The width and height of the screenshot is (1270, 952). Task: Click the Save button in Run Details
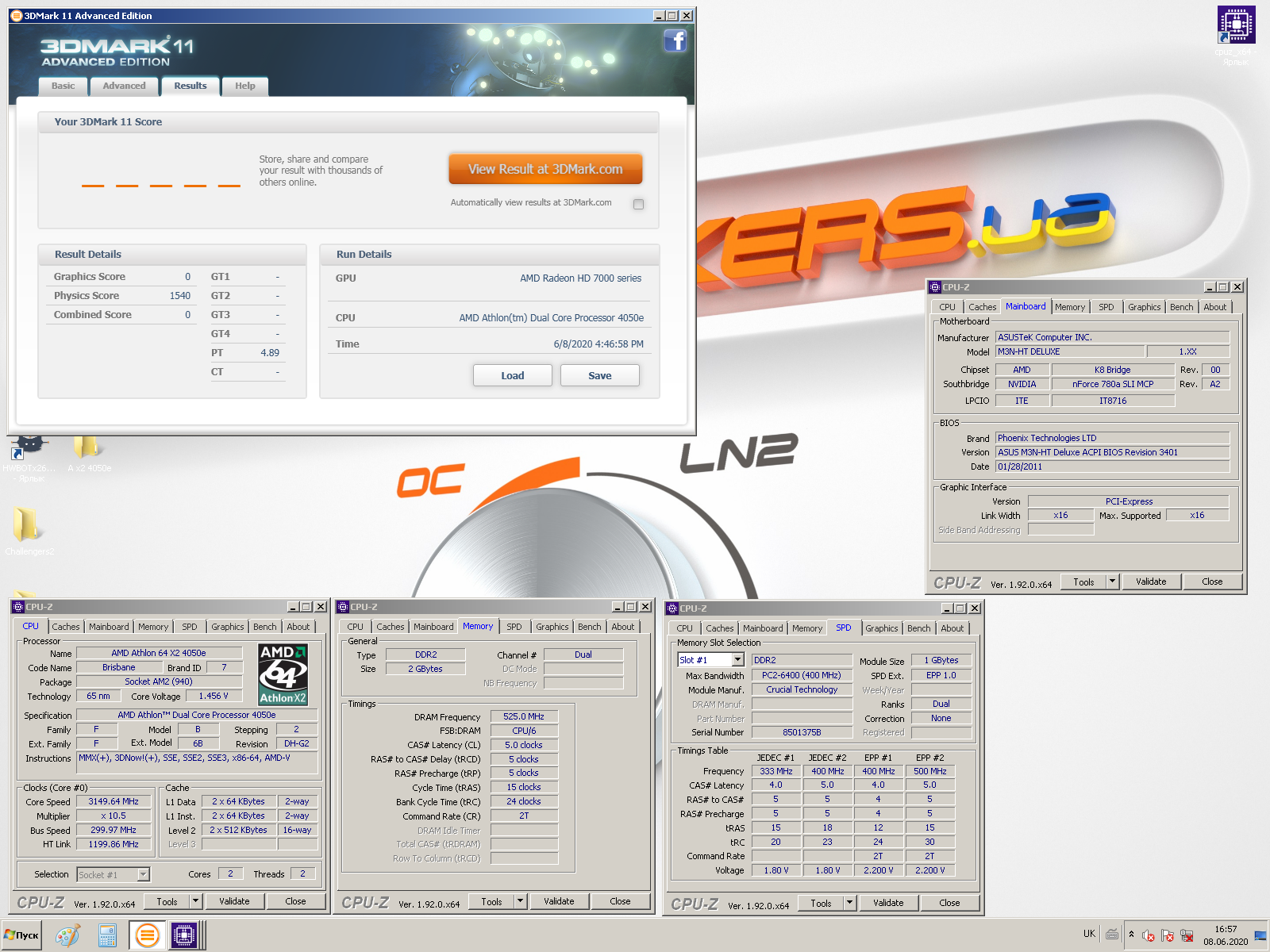pos(600,376)
